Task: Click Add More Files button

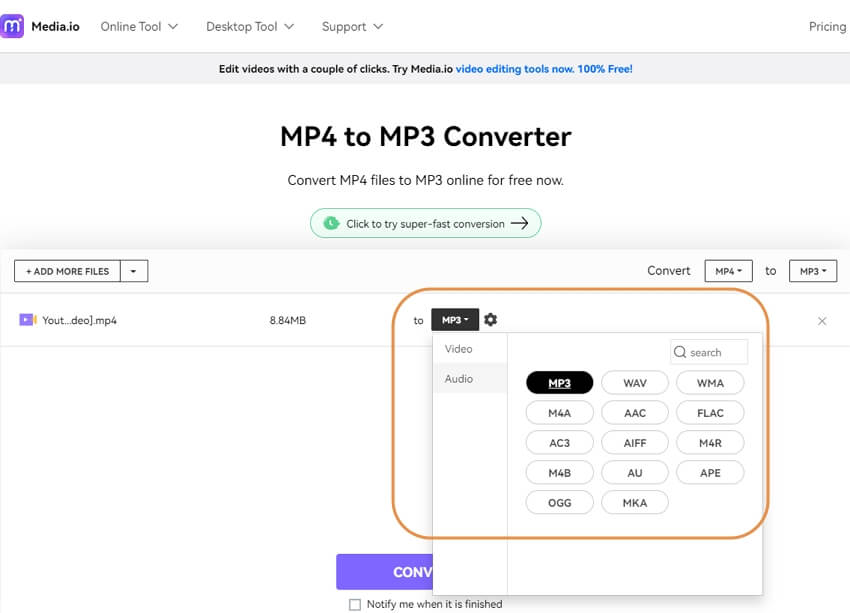Action: pyautogui.click(x=68, y=271)
